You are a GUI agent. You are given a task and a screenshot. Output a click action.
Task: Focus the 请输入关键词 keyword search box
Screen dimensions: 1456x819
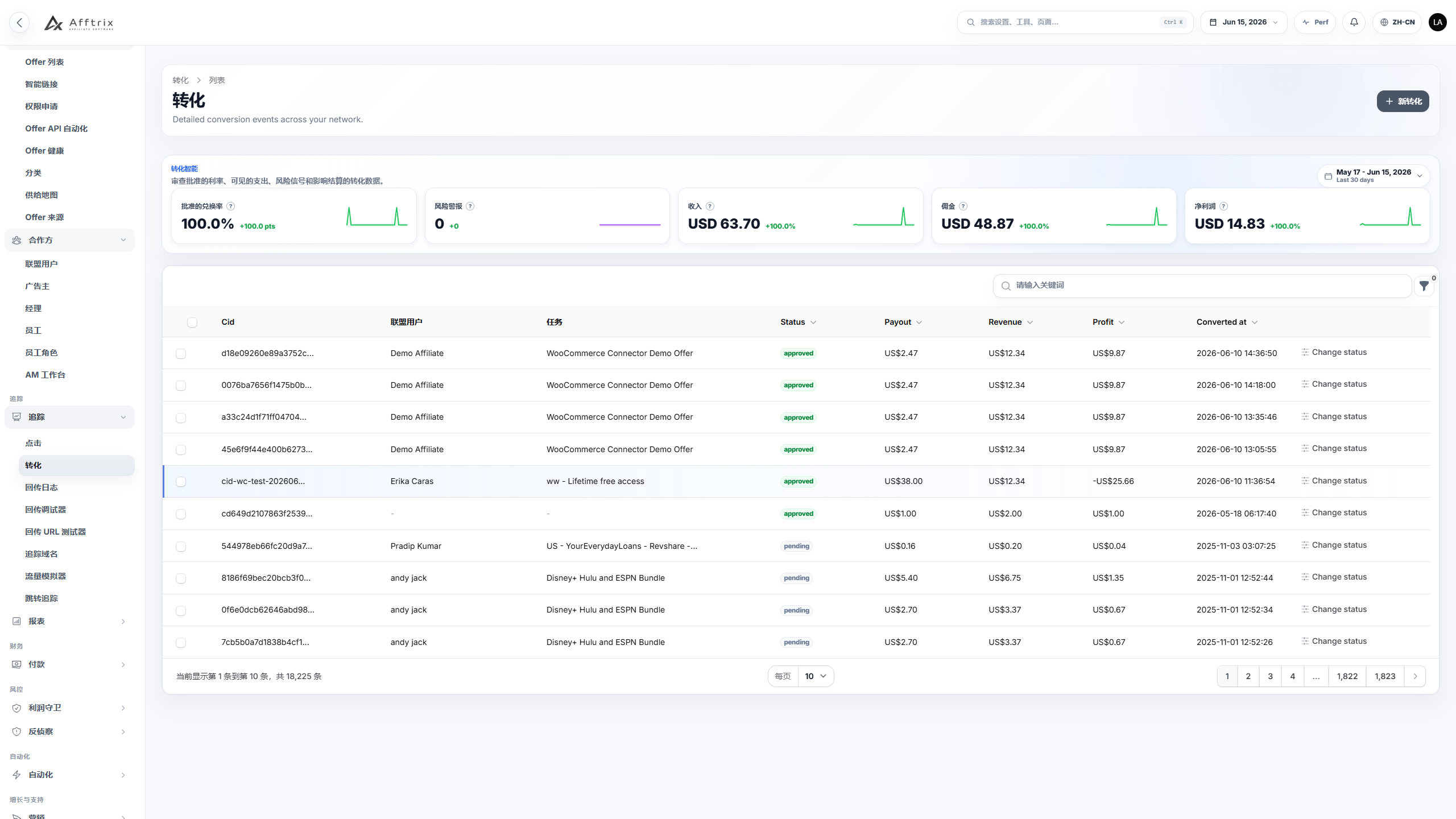[x=1202, y=286]
